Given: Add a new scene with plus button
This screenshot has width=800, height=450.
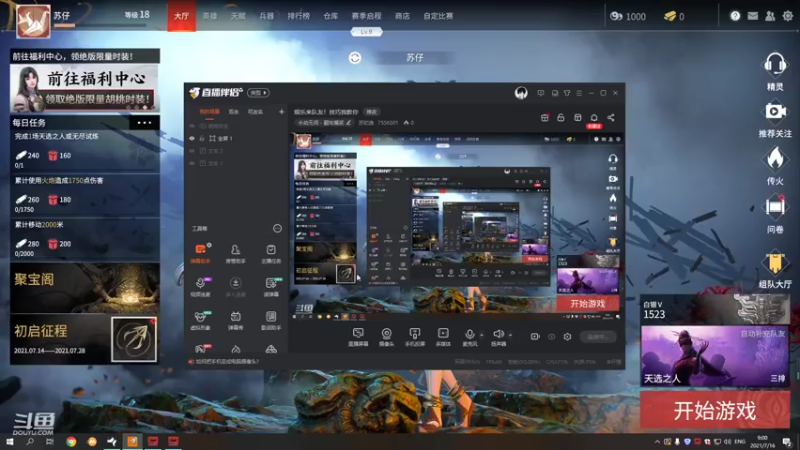Looking at the screenshot, I should click(281, 112).
